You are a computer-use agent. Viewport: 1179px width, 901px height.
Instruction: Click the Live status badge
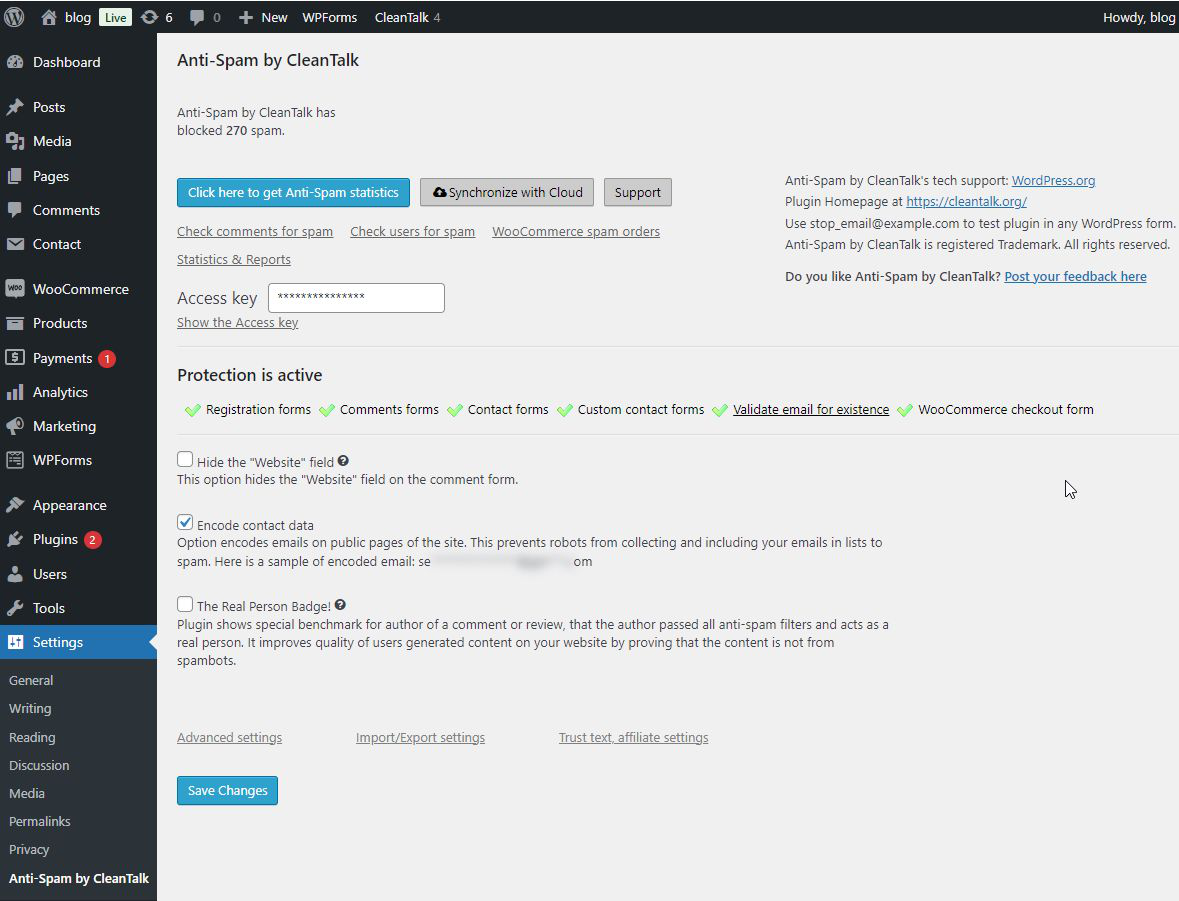pos(115,17)
